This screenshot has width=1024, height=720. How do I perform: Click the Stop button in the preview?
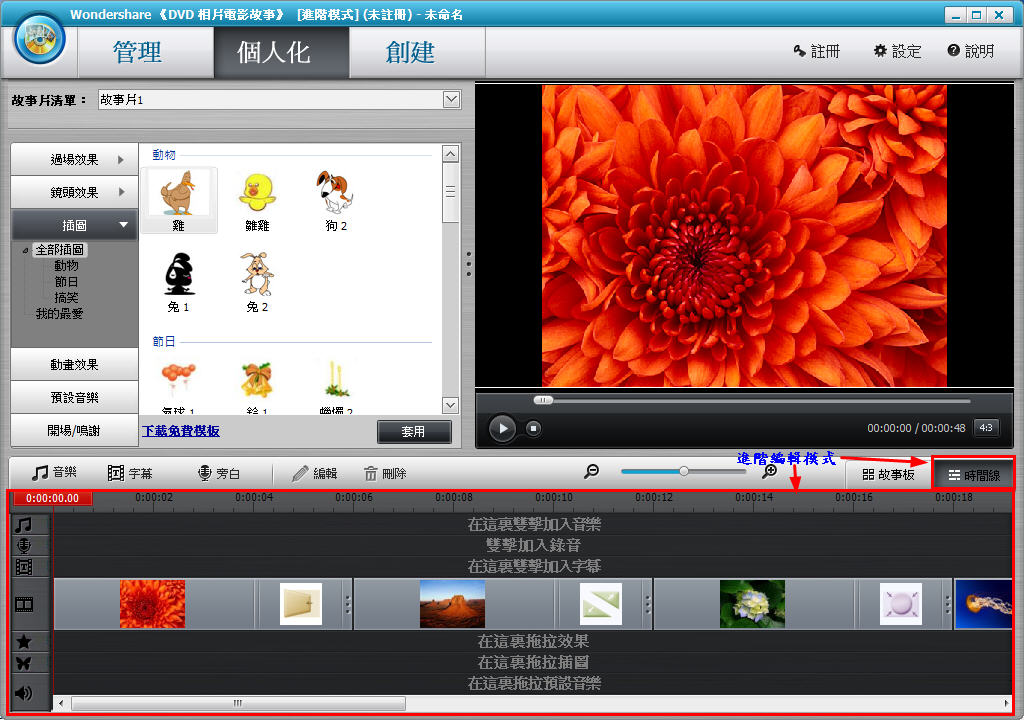(534, 429)
